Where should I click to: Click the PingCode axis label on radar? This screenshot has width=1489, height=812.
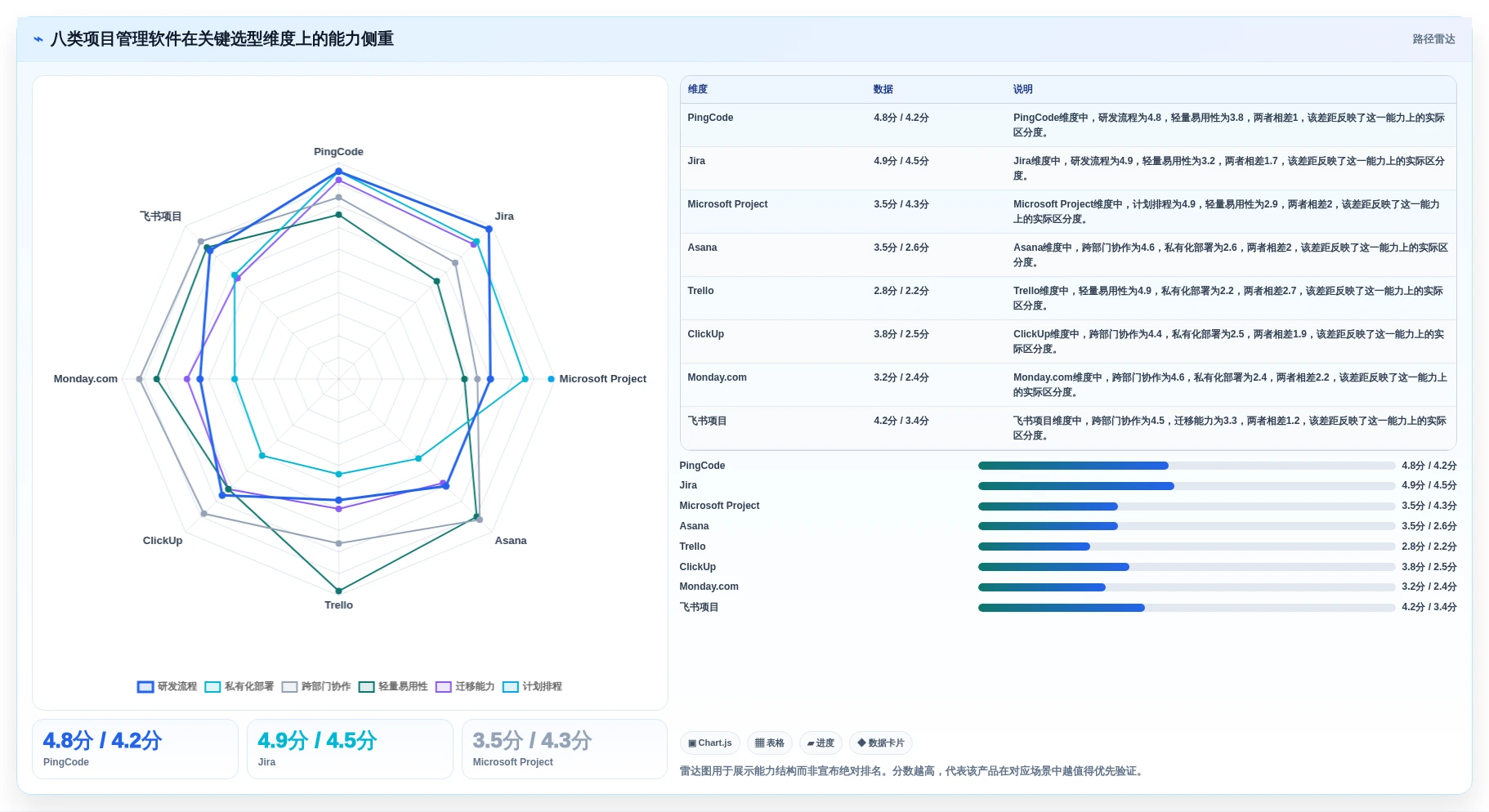(x=338, y=152)
